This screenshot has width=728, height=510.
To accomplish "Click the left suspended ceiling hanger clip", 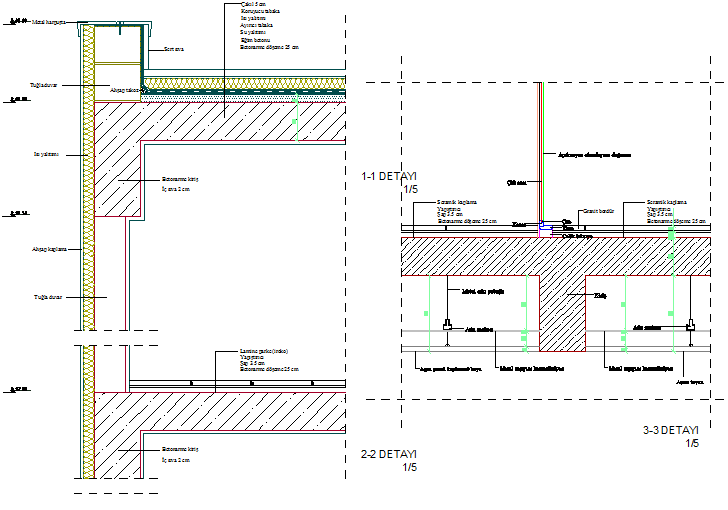I will (447, 324).
